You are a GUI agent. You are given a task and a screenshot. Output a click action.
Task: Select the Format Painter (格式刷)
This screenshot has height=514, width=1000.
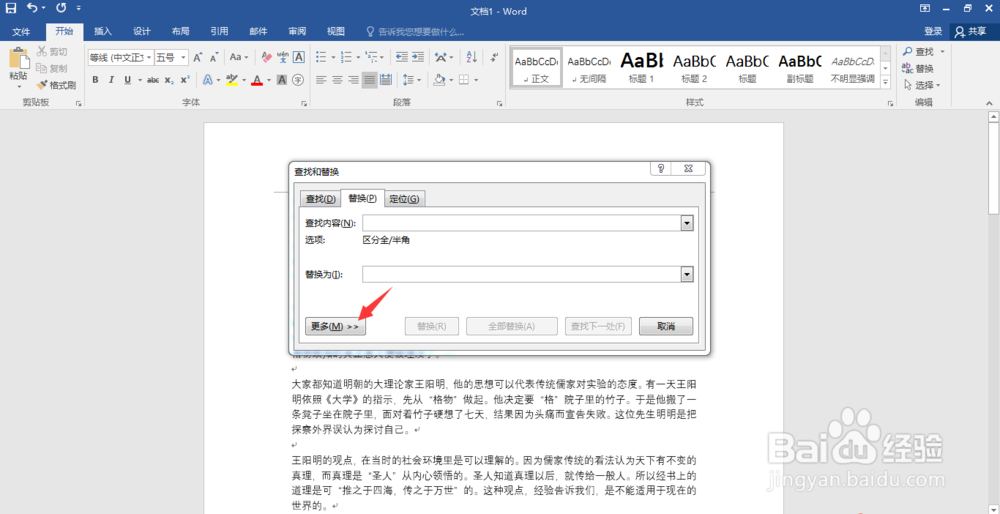click(56, 85)
